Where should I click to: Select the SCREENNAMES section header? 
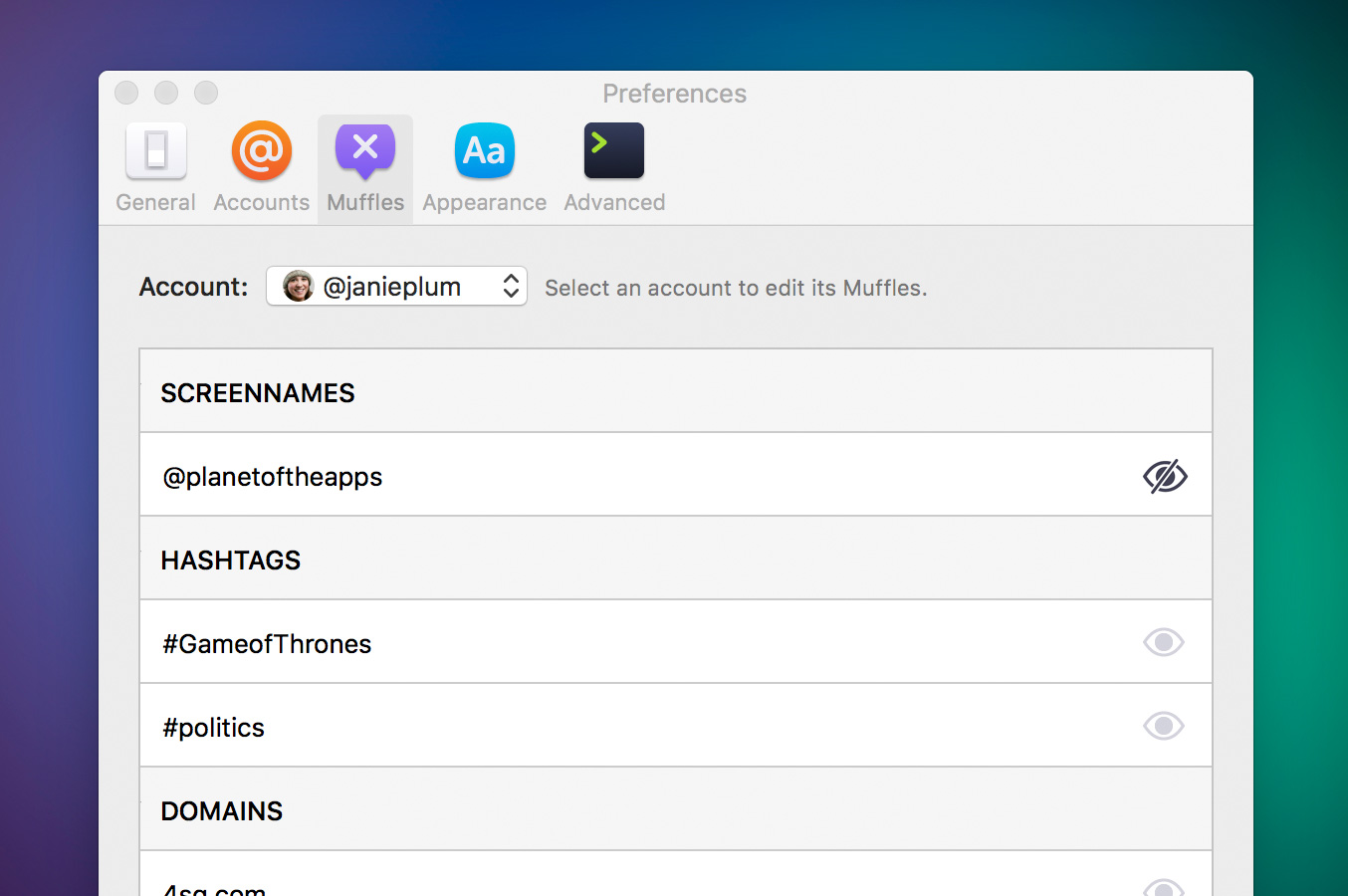258,393
